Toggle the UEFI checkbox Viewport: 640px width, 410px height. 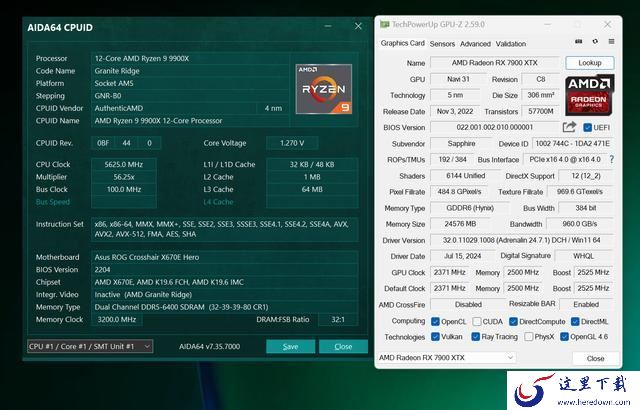[x=587, y=128]
